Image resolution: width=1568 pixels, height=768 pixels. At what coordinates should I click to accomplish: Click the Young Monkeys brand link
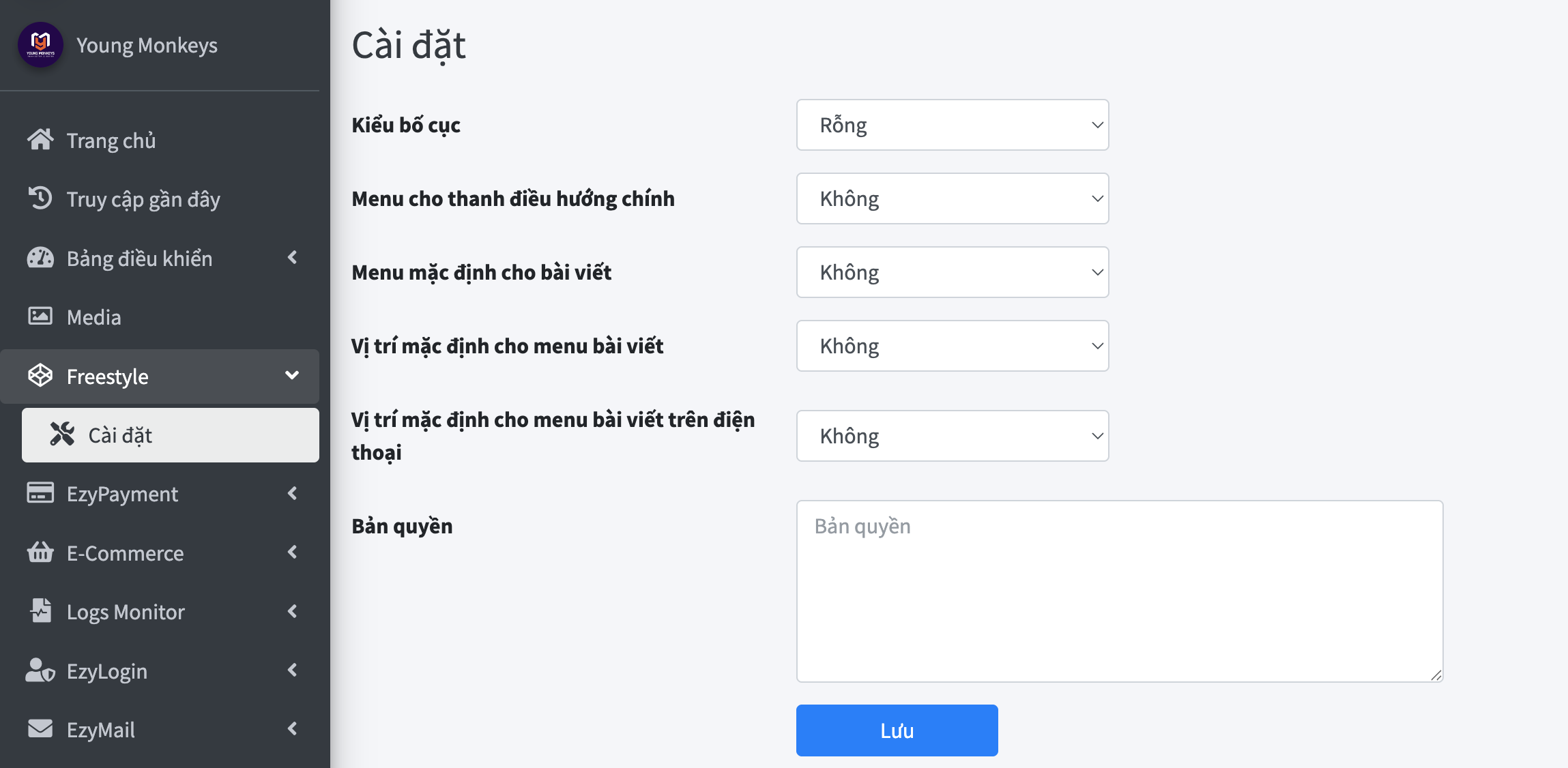(147, 45)
